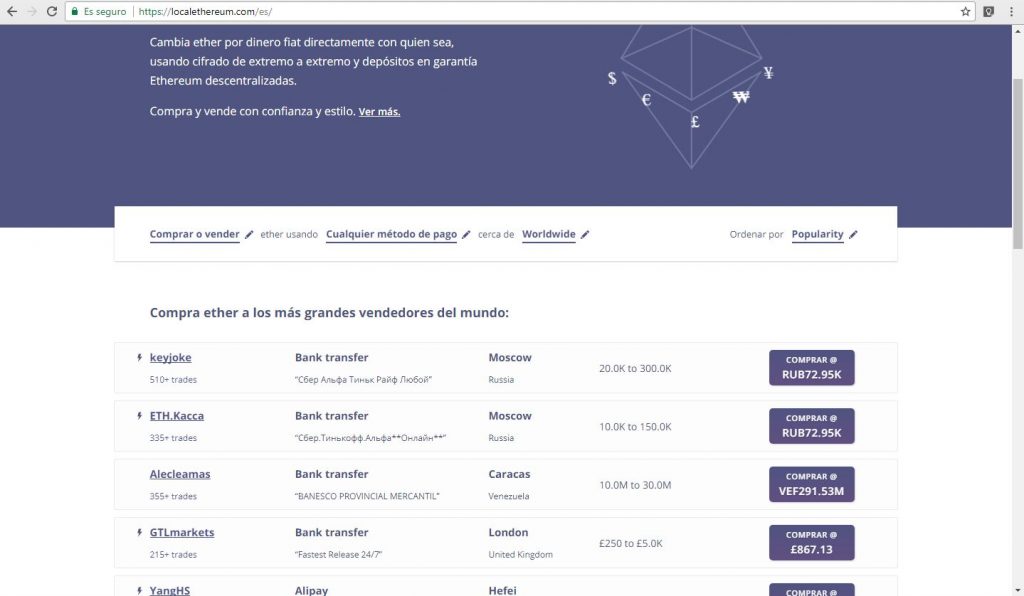Viewport: 1024px width, 596px height.
Task: Click 510+ trades under keyjoke
Action: pyautogui.click(x=173, y=379)
